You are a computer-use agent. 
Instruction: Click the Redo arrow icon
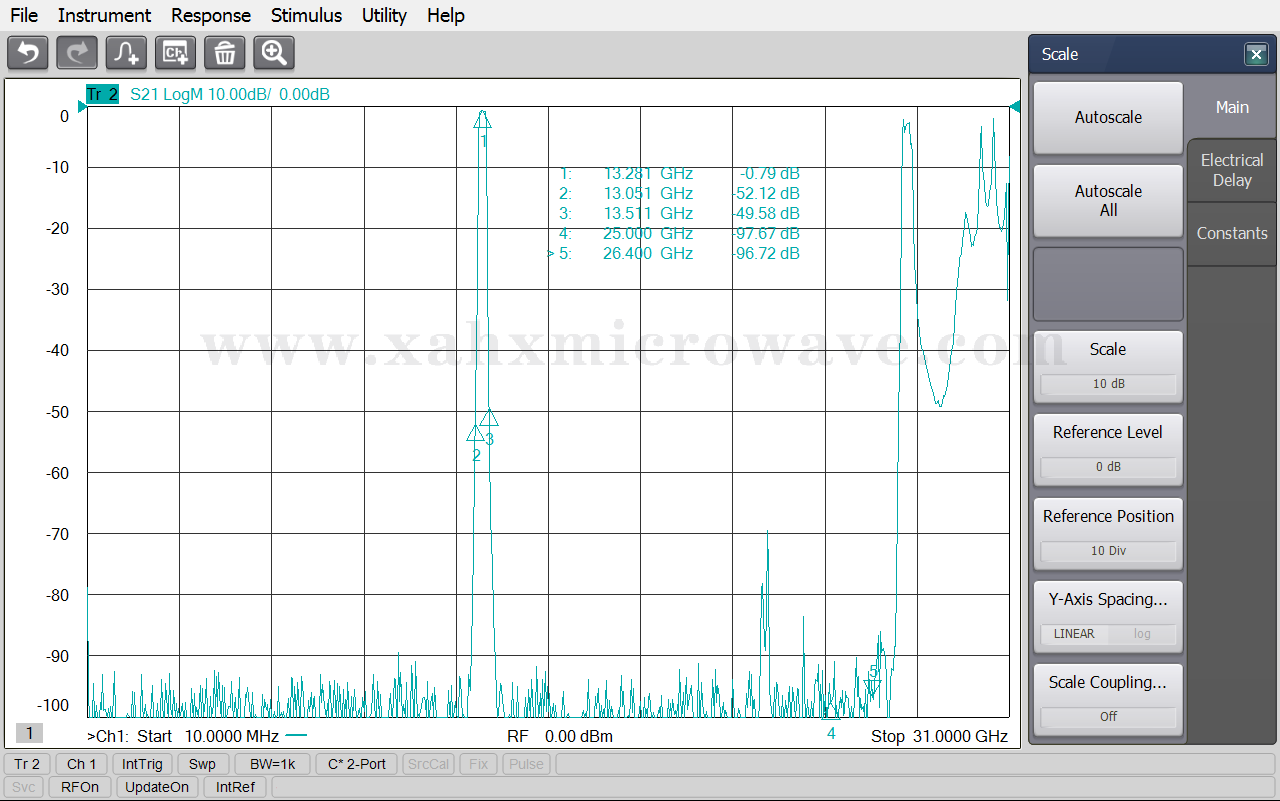coord(77,53)
